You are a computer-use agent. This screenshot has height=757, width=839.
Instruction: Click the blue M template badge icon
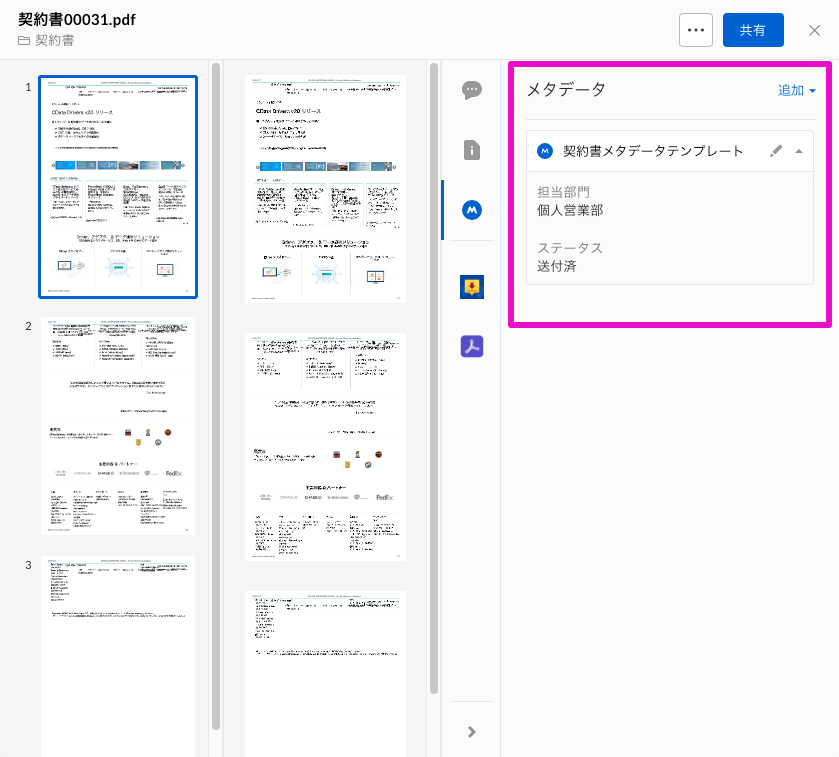click(x=545, y=151)
